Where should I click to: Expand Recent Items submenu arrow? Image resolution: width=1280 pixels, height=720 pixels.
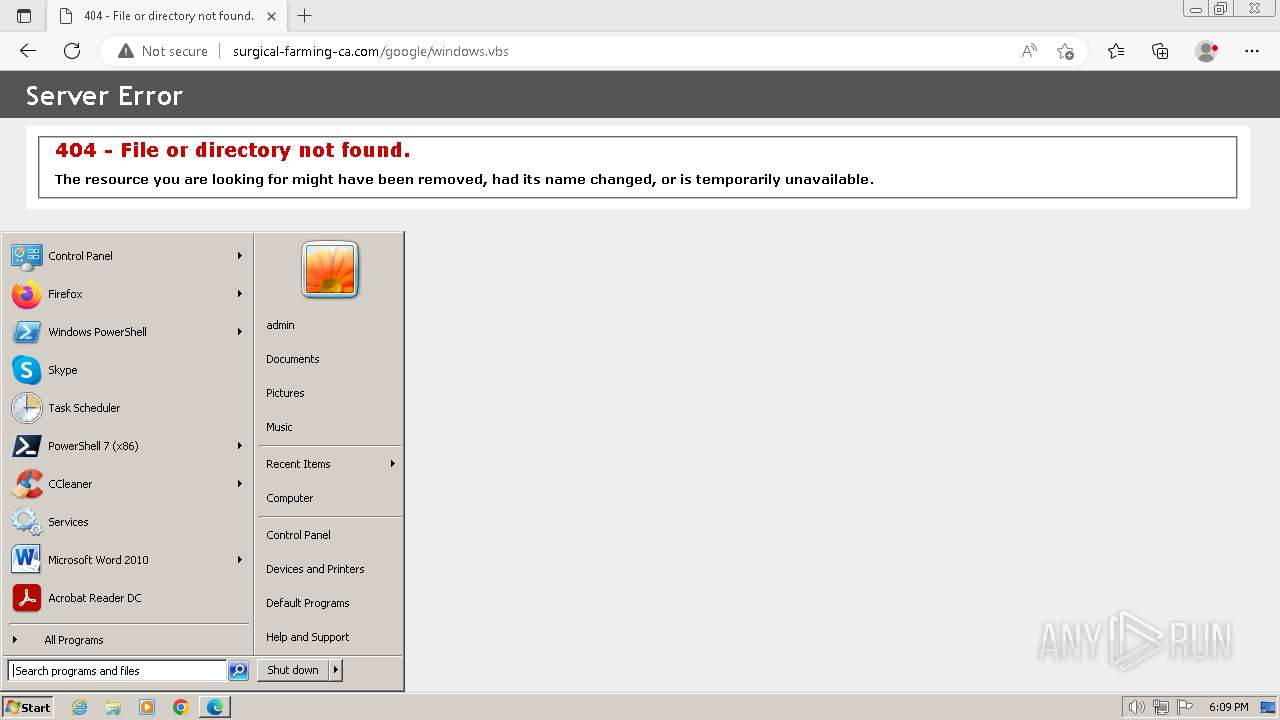[x=393, y=464]
